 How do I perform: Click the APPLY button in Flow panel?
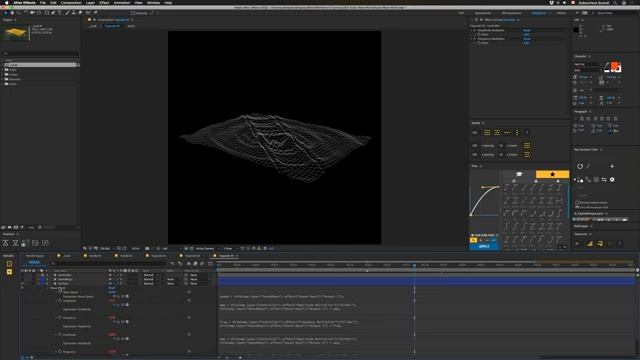click(484, 247)
